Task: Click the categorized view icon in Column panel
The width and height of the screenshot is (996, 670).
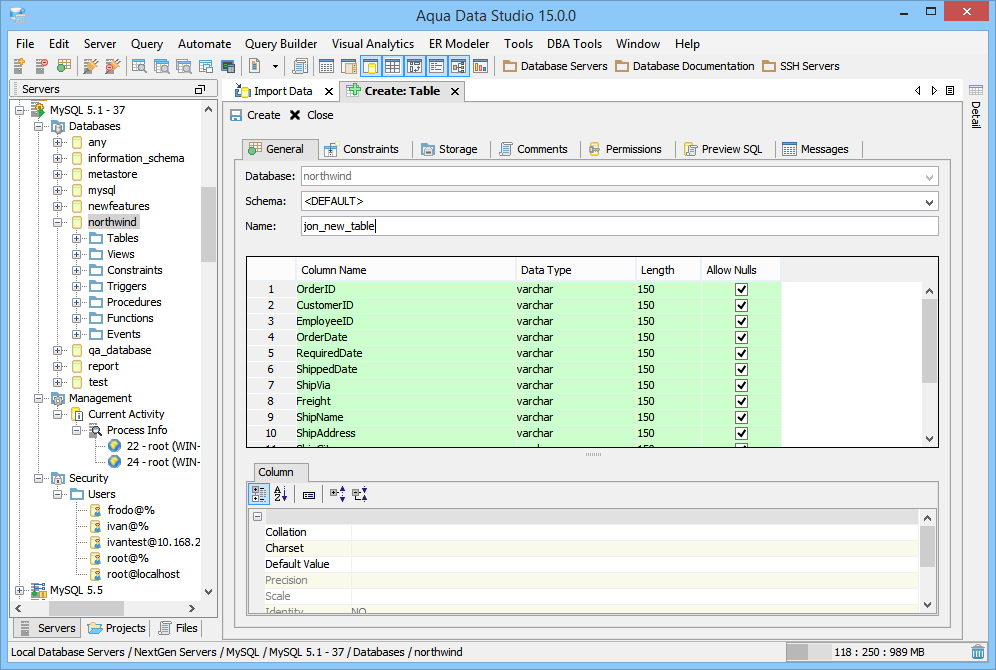Action: (259, 494)
